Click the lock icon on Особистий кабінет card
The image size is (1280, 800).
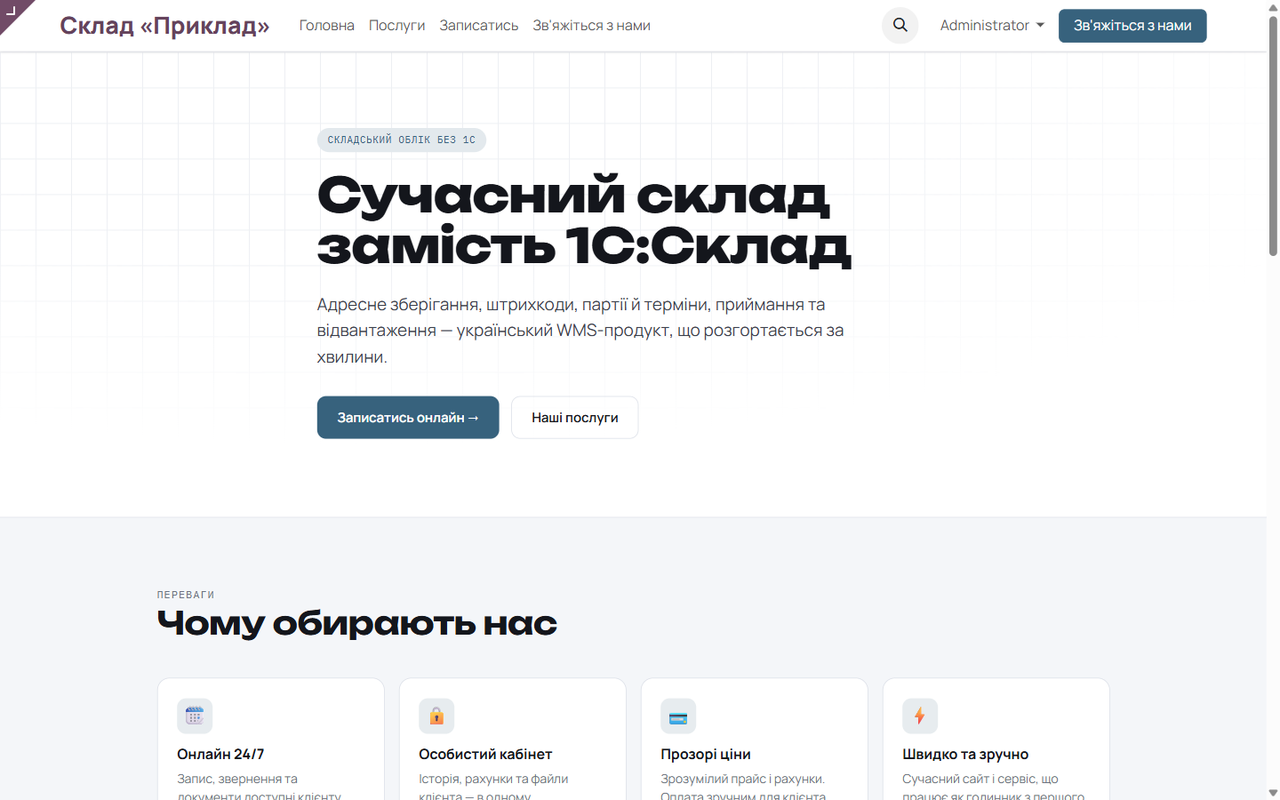pyautogui.click(x=437, y=716)
